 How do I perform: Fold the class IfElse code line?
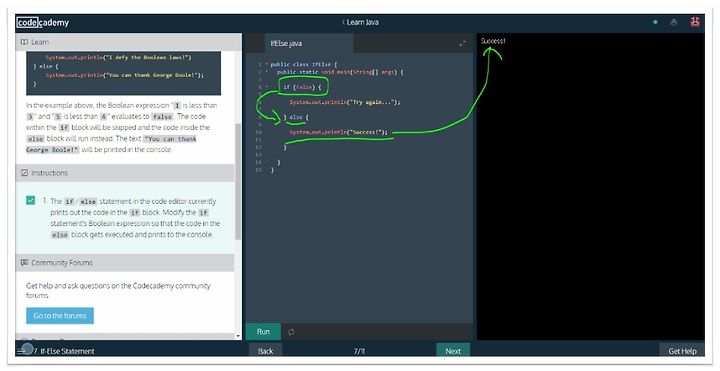pos(266,64)
